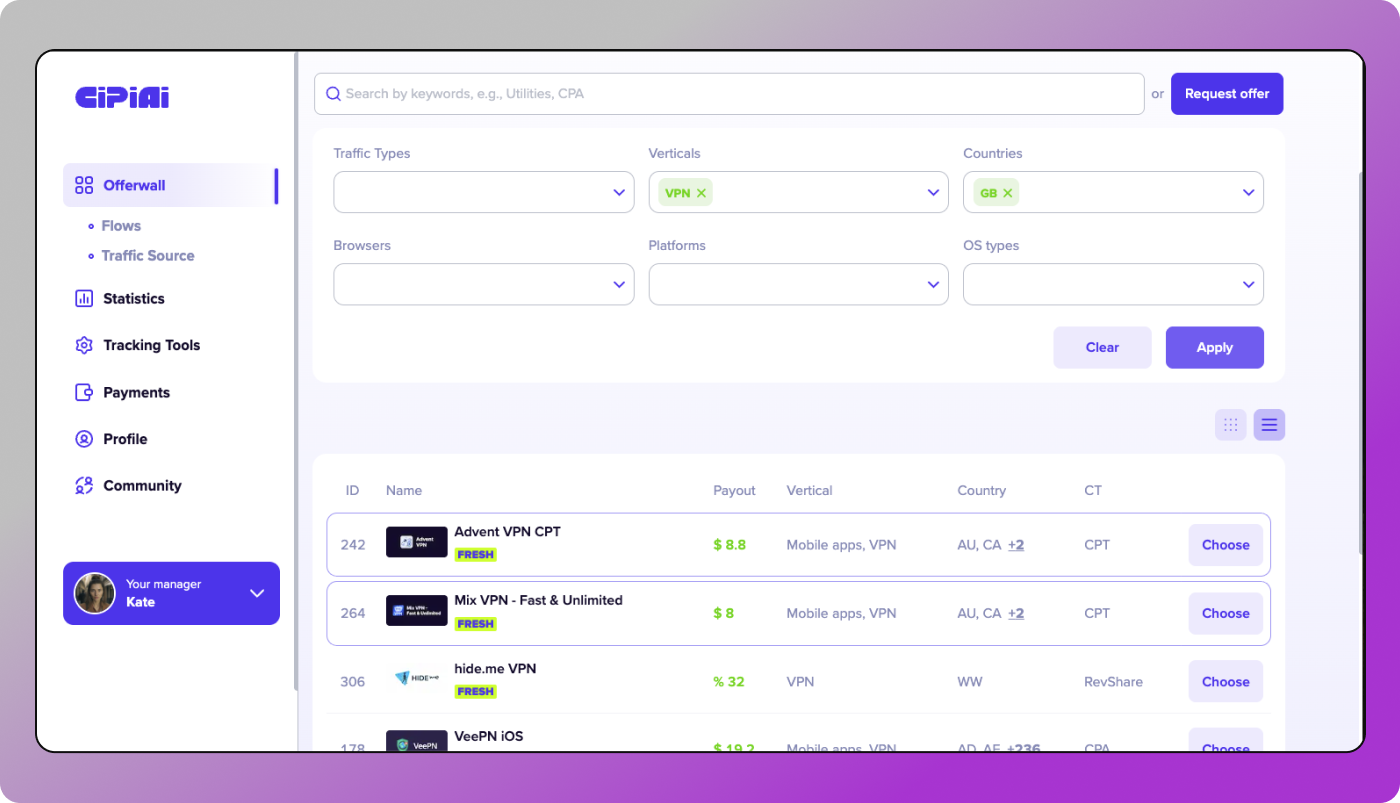Viewport: 1400px width, 803px height.
Task: Click manager Kate's avatar photo
Action: click(95, 593)
